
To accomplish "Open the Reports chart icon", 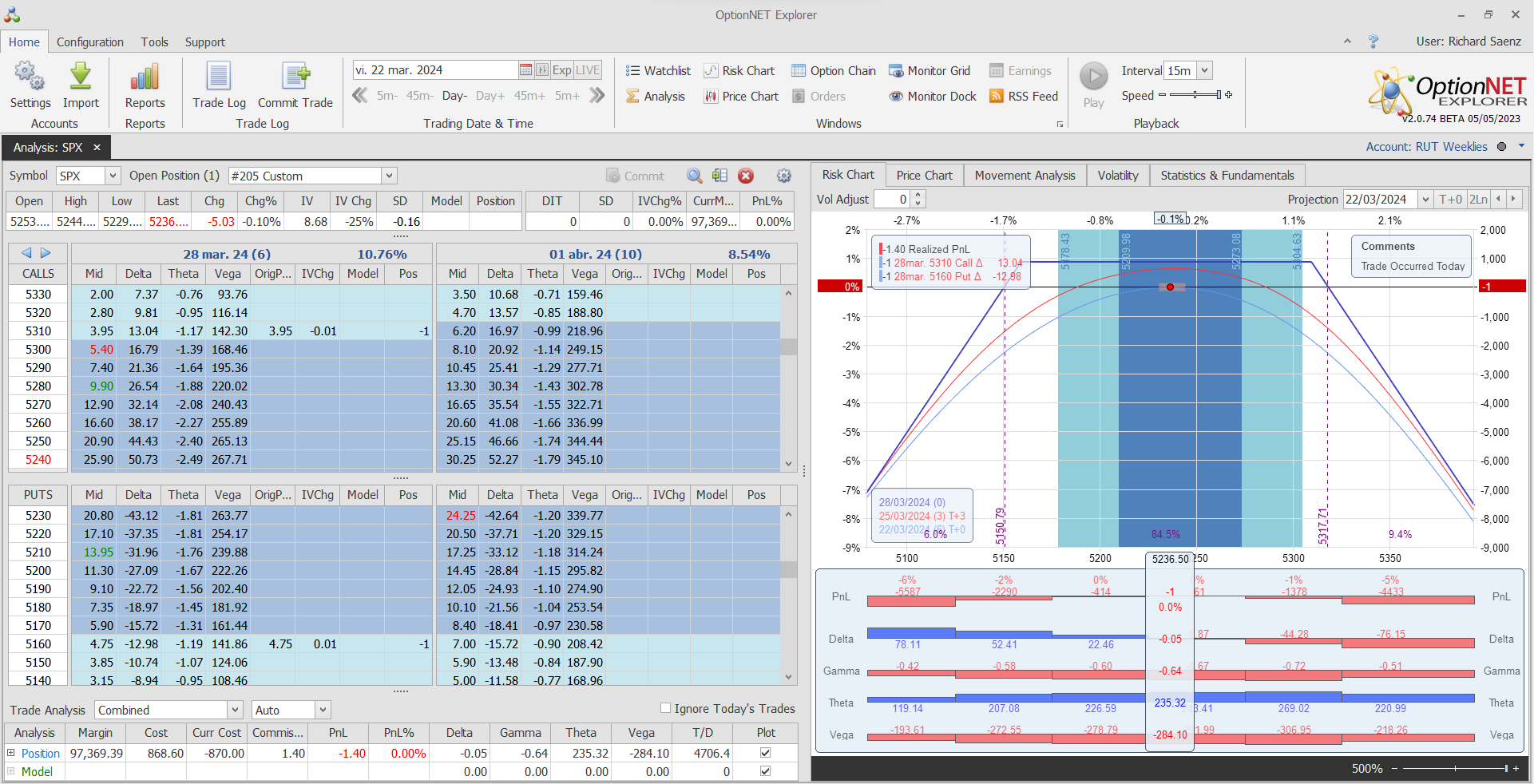I will click(145, 77).
